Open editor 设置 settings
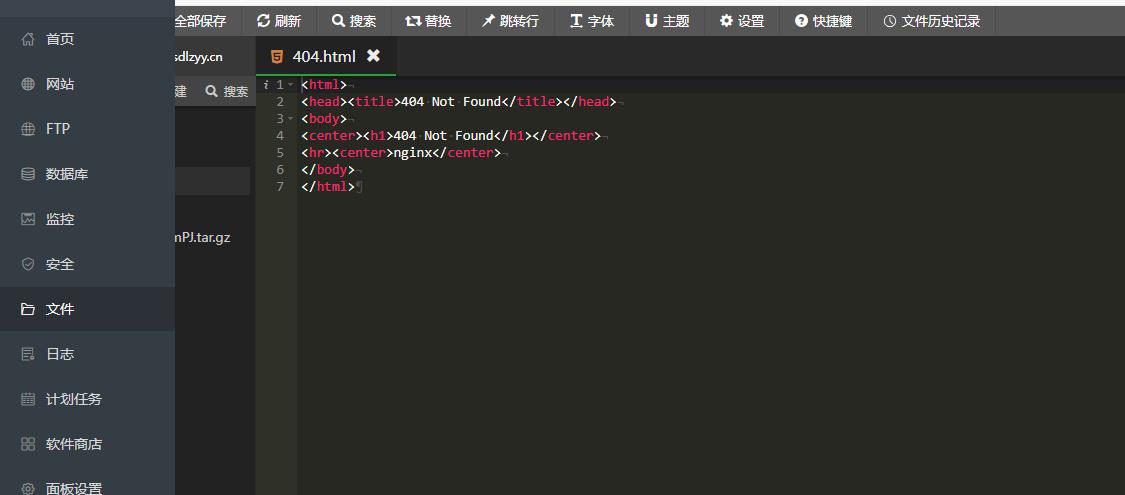This screenshot has width=1125, height=495. pyautogui.click(x=742, y=22)
